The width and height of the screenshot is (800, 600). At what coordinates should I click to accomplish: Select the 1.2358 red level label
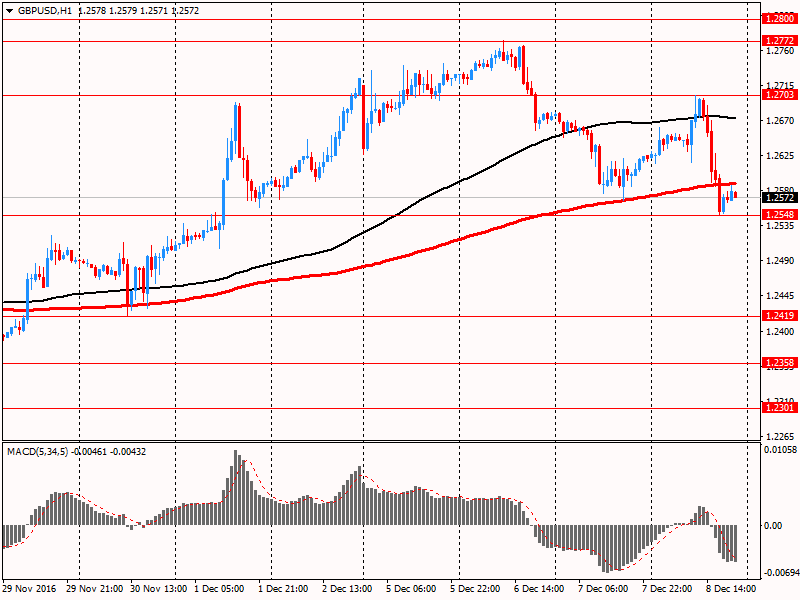[780, 363]
